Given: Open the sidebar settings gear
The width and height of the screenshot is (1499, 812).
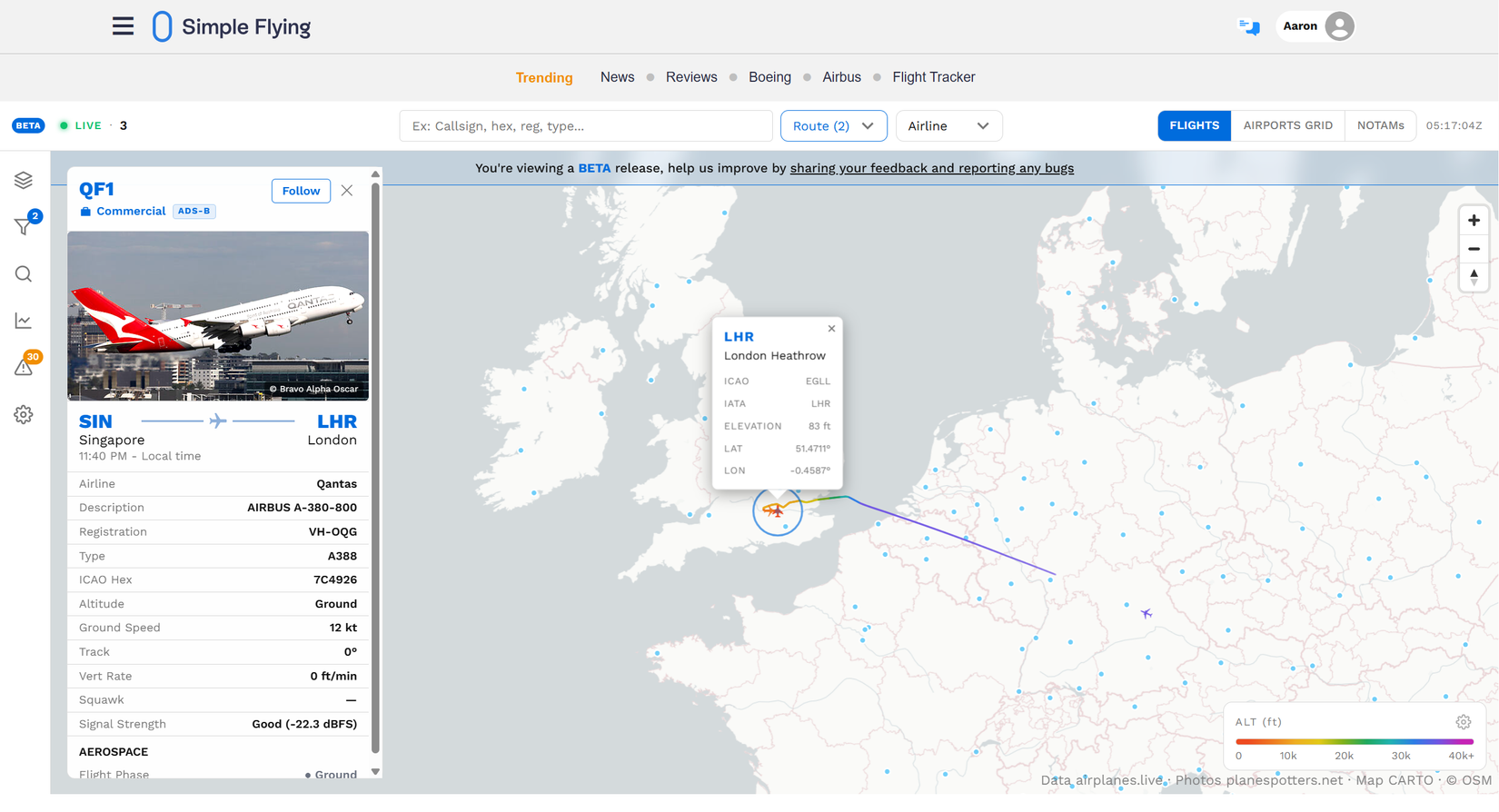Looking at the screenshot, I should coord(24,415).
